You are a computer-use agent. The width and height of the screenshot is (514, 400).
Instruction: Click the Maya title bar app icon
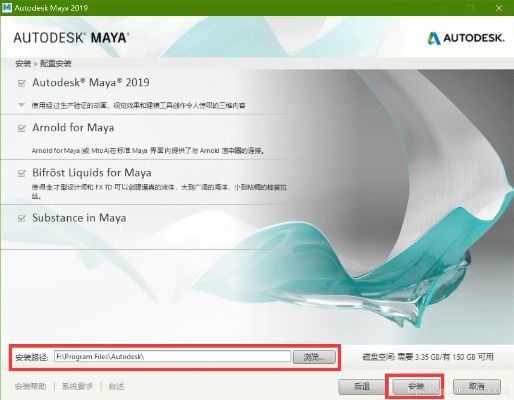coord(7,8)
